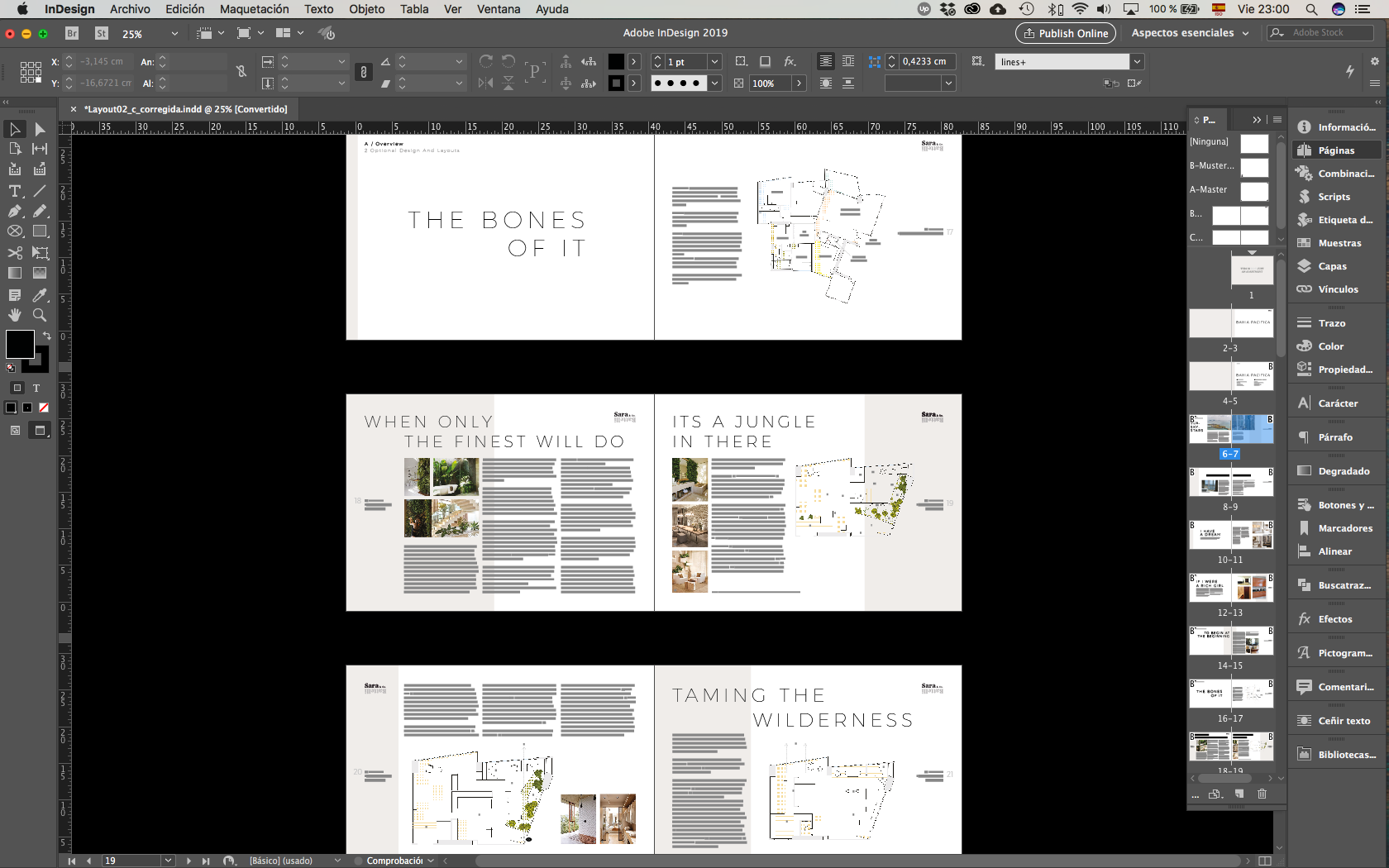Select the Rectangle tool
This screenshot has height=868, width=1389.
pos(40,231)
